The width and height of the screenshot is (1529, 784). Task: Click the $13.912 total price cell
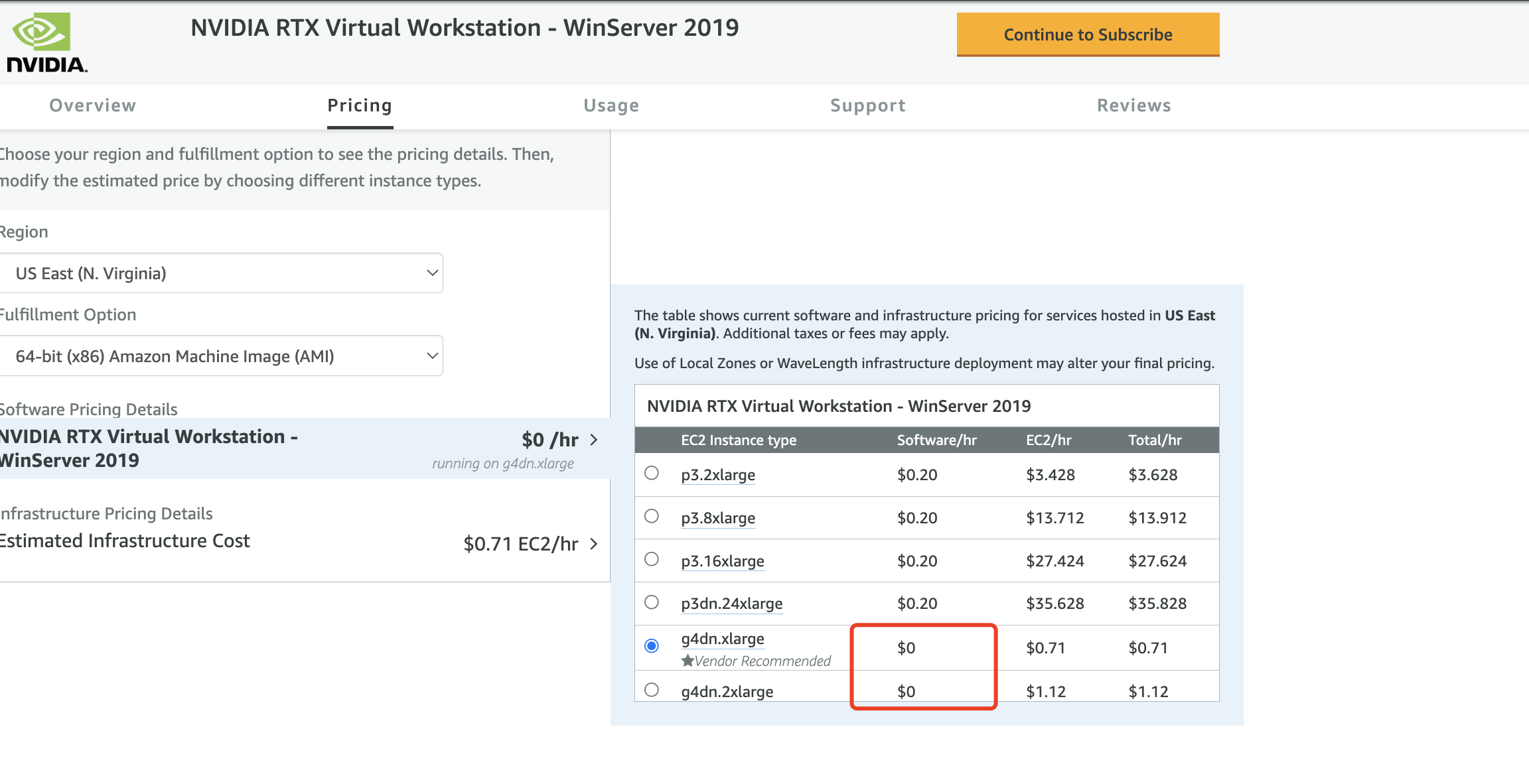[x=1158, y=518]
